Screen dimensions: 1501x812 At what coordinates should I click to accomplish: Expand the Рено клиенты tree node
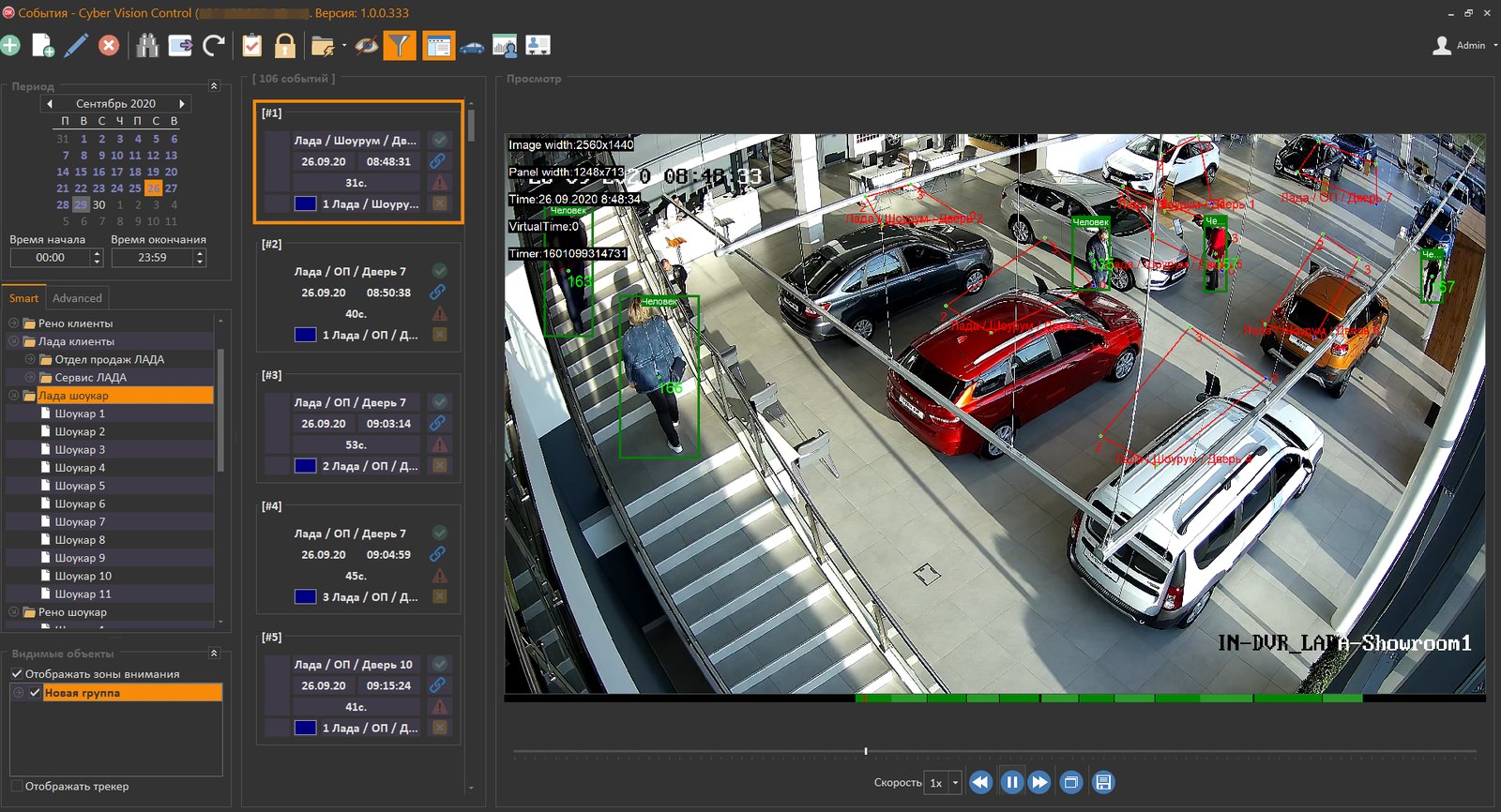tap(14, 323)
